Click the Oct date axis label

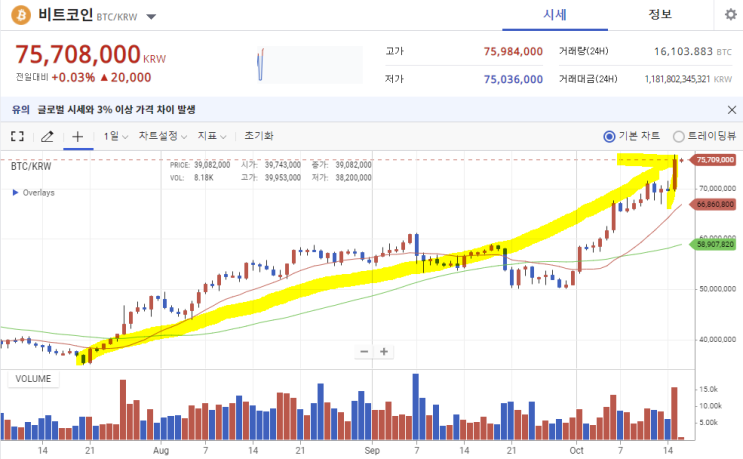[x=576, y=450]
